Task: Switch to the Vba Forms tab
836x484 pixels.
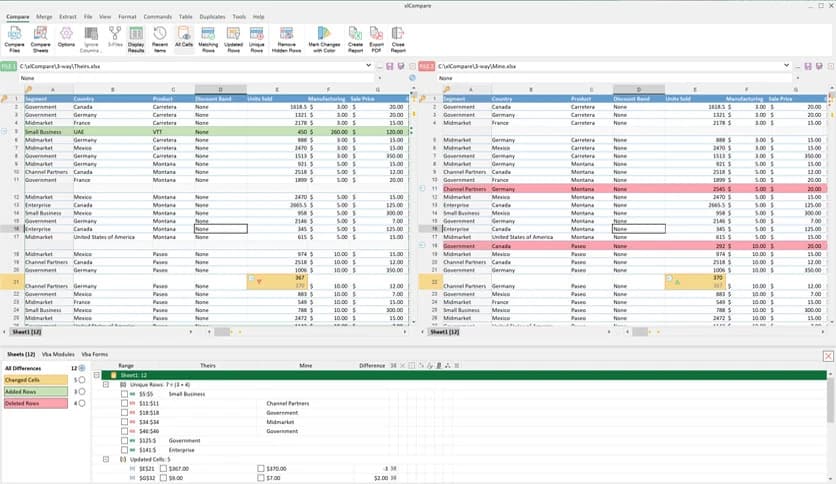Action: point(94,354)
